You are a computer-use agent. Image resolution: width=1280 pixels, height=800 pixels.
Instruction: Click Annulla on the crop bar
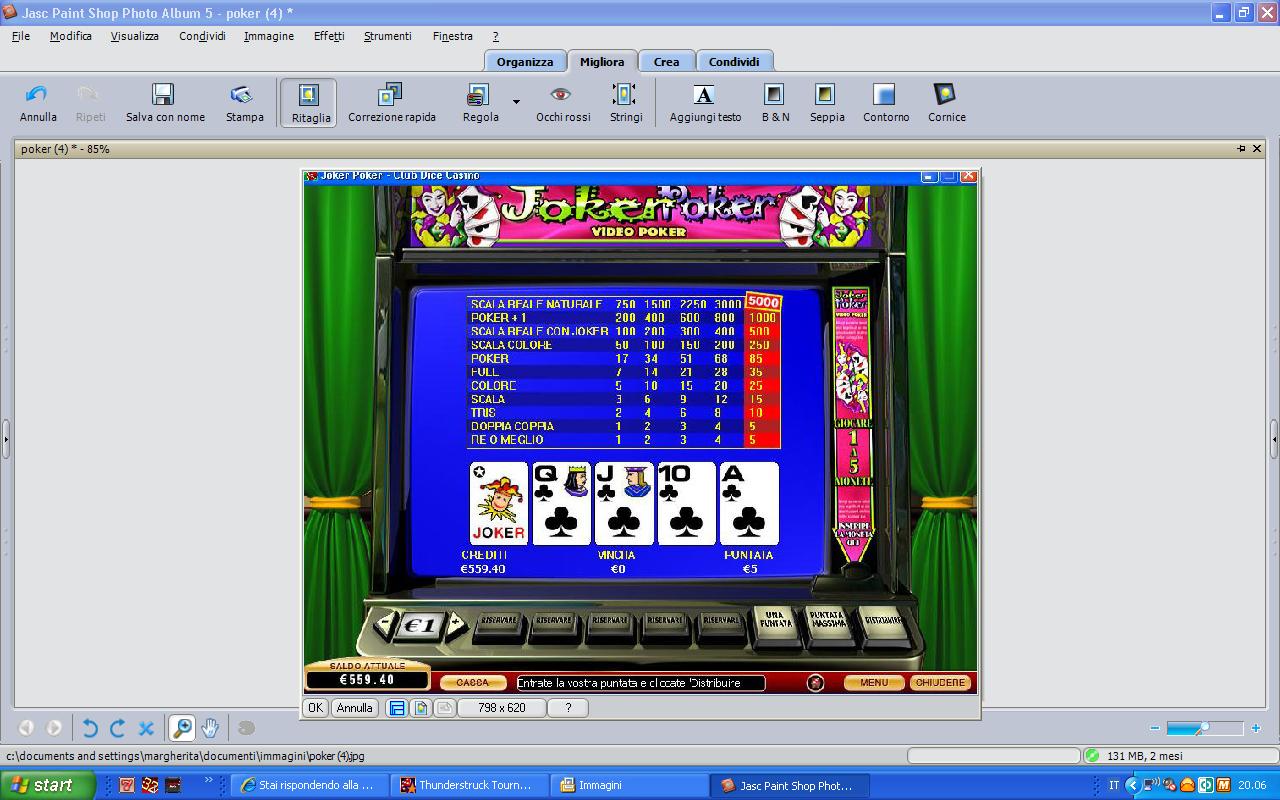[354, 708]
